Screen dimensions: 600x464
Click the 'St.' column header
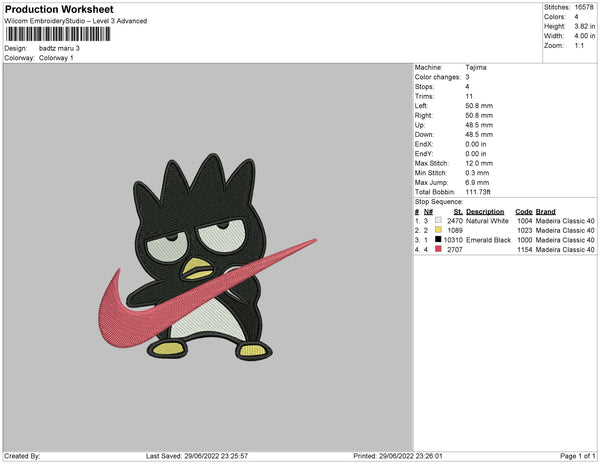[x=458, y=212]
